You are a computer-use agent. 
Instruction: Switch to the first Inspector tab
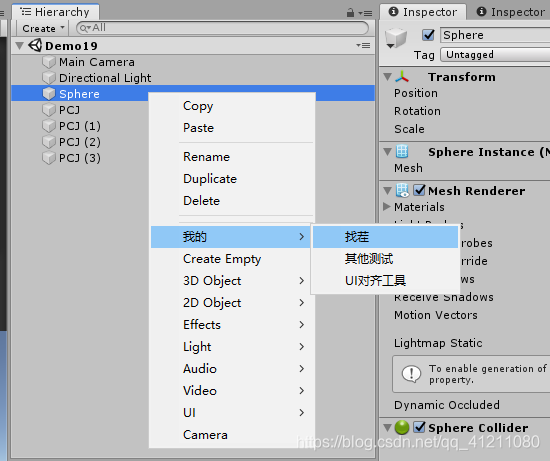coord(423,12)
